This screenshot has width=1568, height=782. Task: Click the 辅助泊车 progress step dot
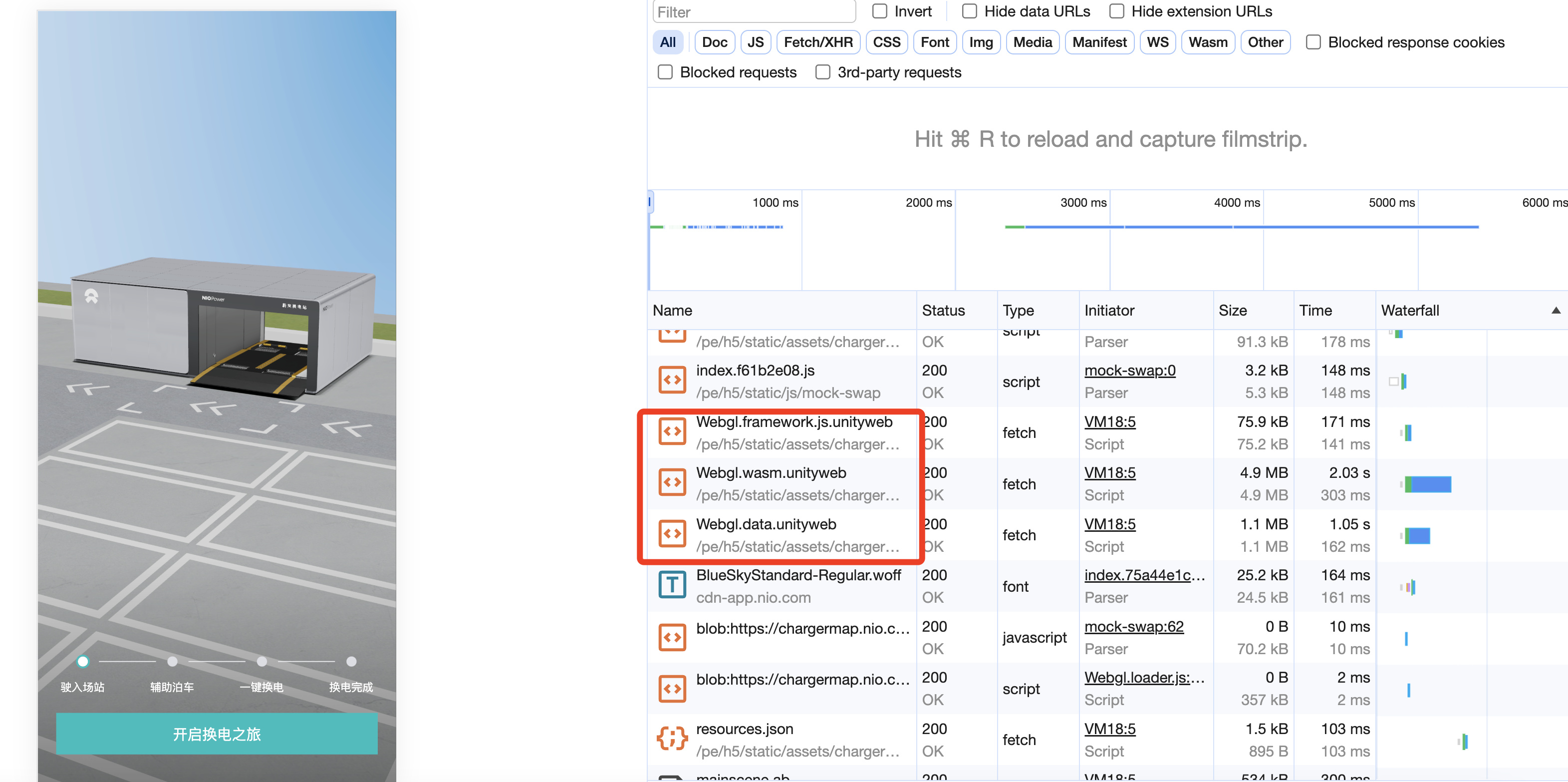point(172,662)
